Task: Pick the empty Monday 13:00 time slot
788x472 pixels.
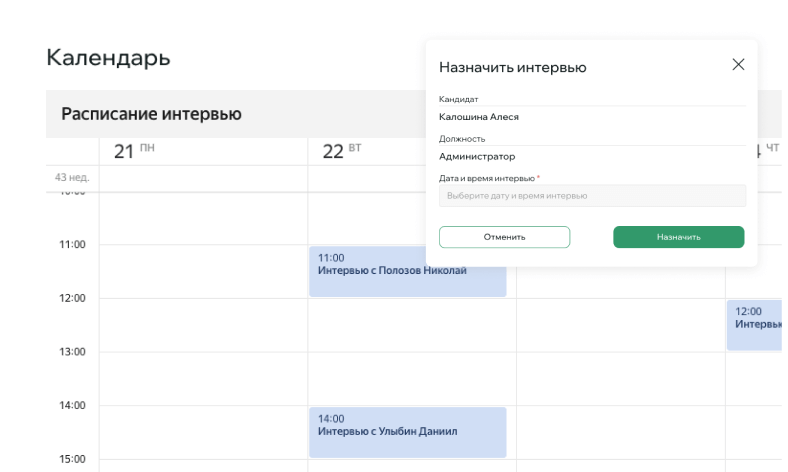Action: click(x=203, y=379)
